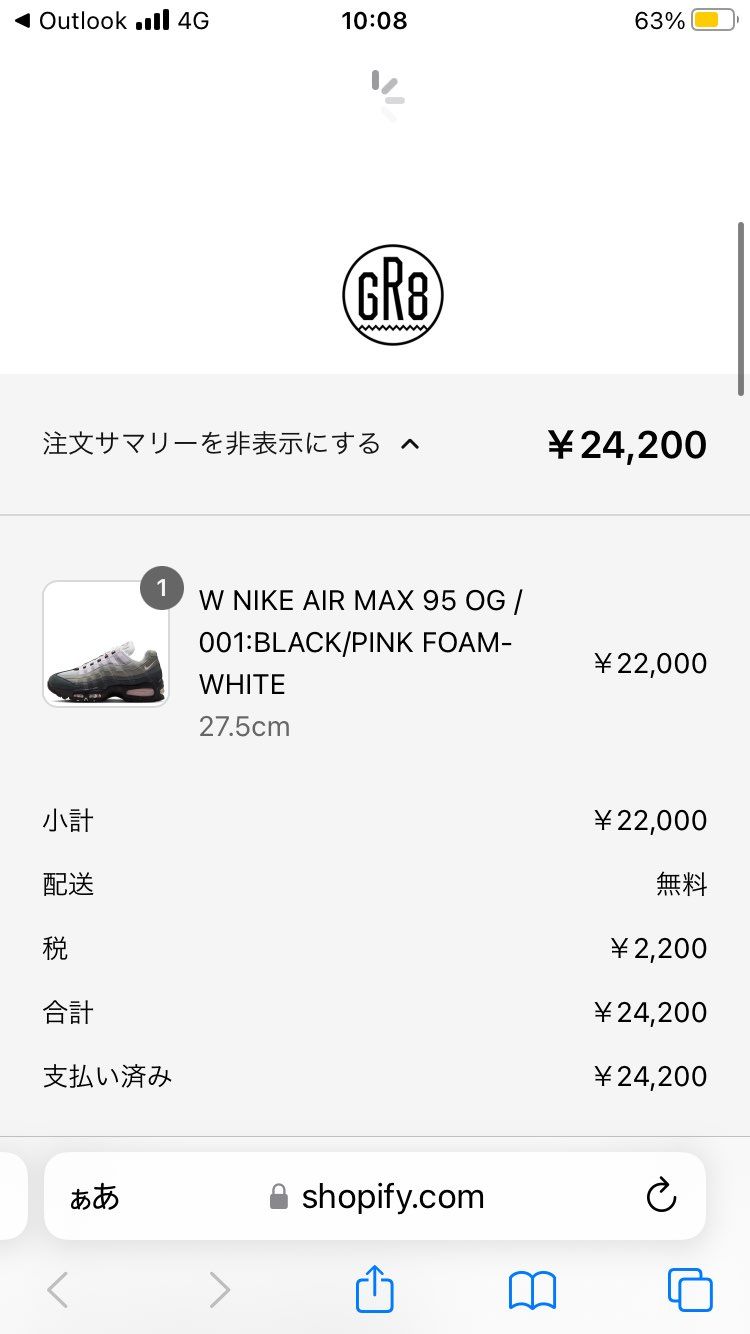Tap the page scrollbar on right edge
Image resolution: width=750 pixels, height=1334 pixels.
(741, 308)
